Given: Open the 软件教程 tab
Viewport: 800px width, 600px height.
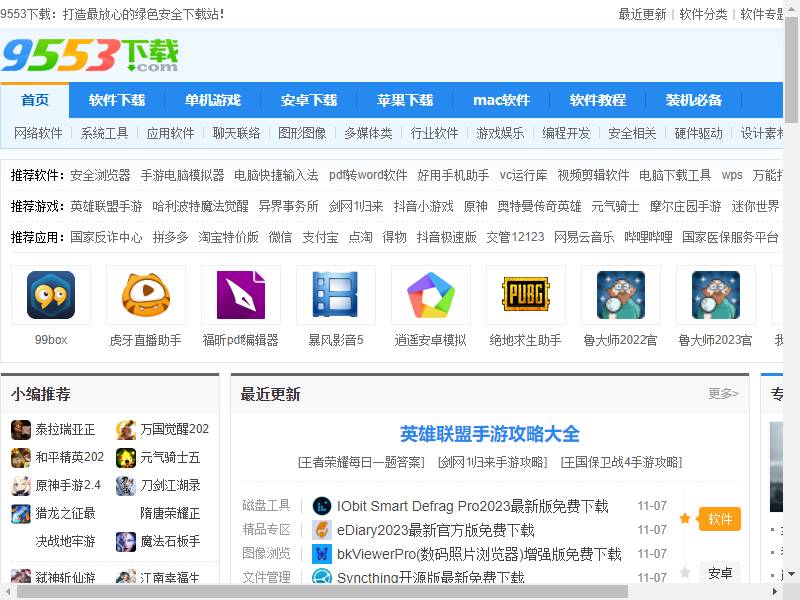Looking at the screenshot, I should (x=597, y=100).
